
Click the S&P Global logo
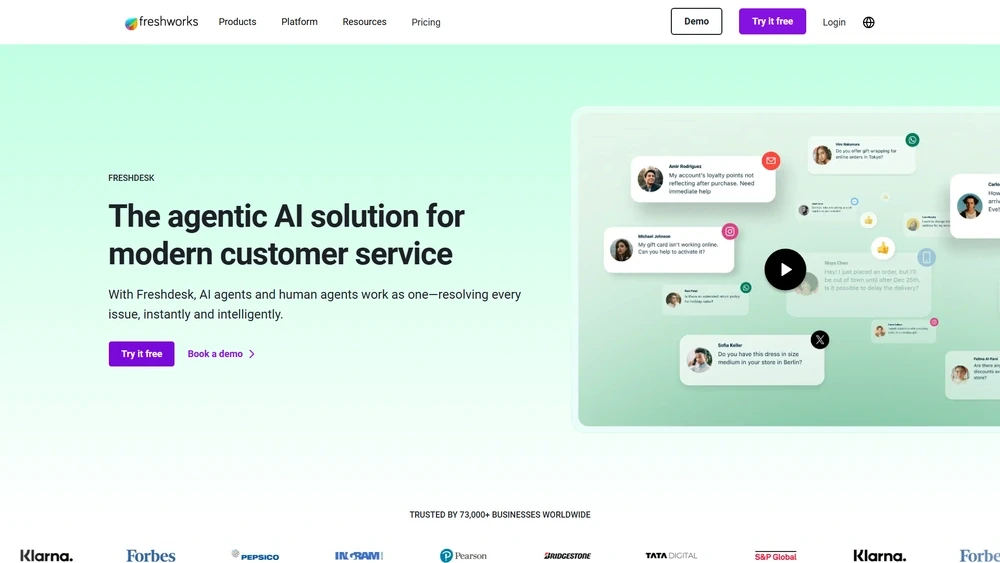pos(776,556)
